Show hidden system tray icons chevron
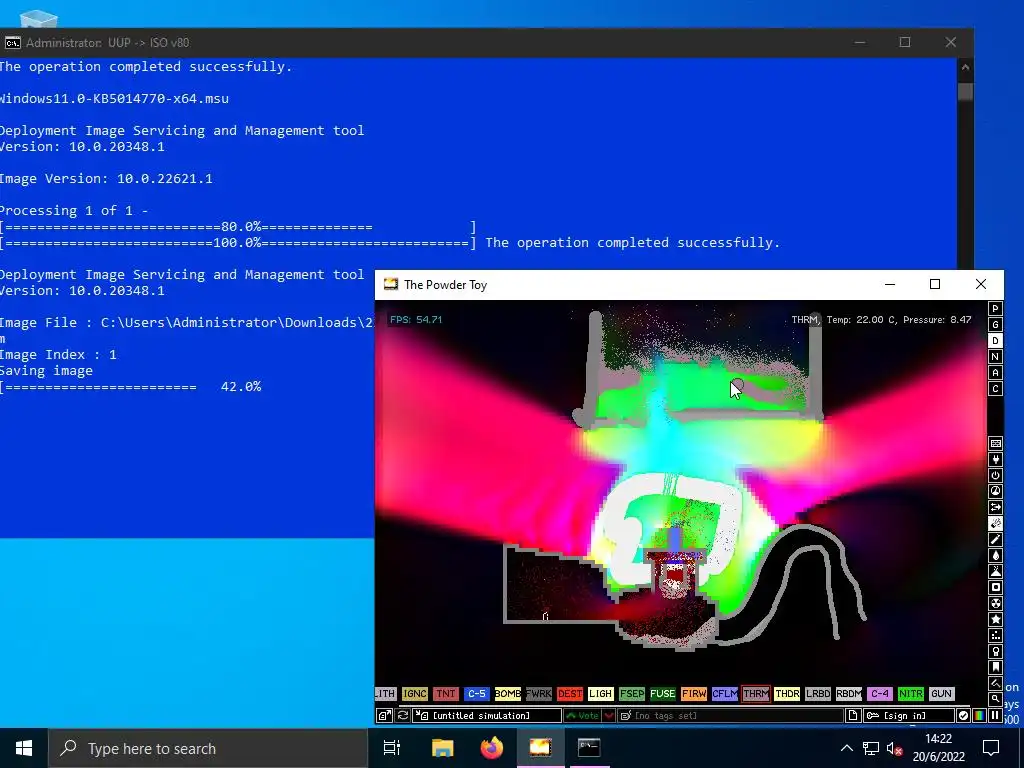1024x768 pixels. pyautogui.click(x=846, y=748)
